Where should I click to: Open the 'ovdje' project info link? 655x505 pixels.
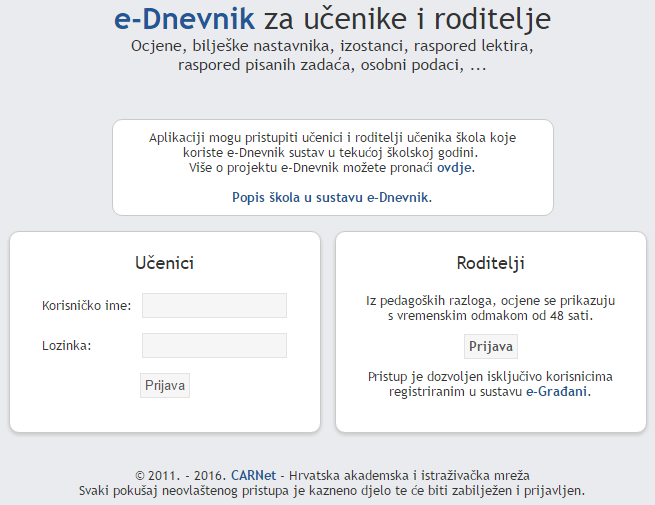point(454,168)
